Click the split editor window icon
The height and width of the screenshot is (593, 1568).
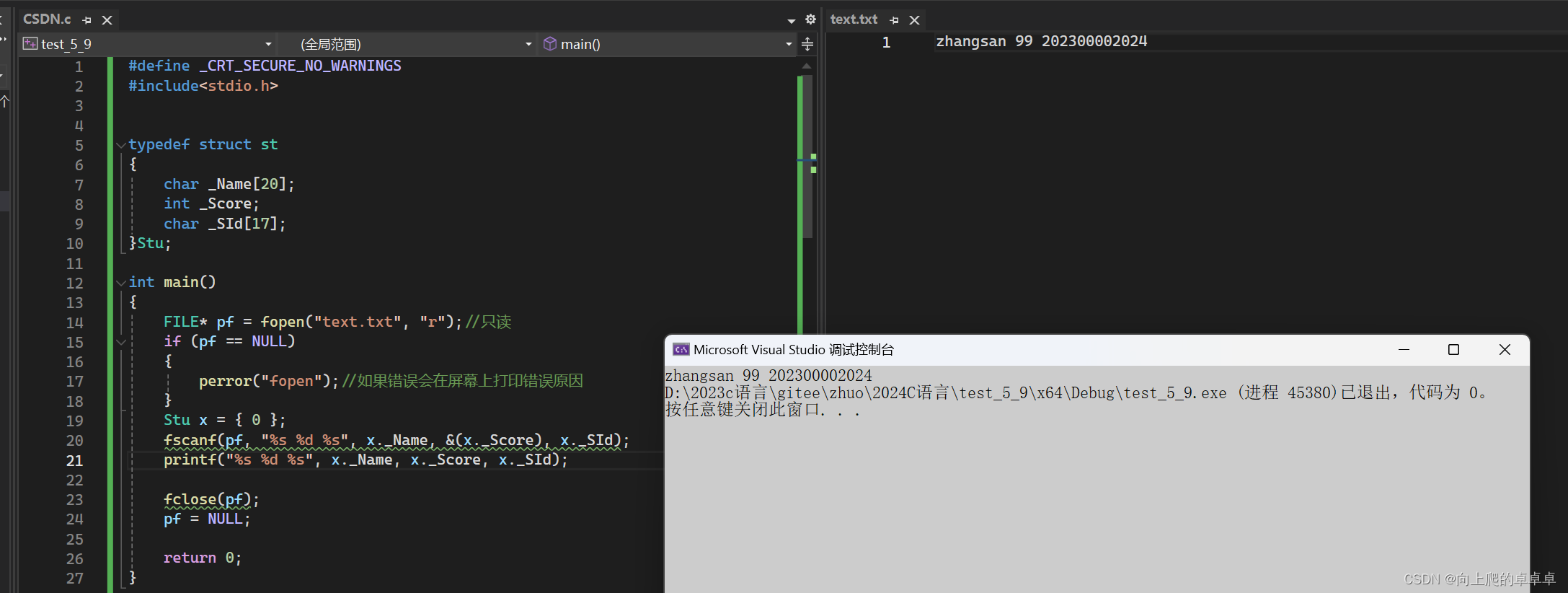tap(807, 44)
